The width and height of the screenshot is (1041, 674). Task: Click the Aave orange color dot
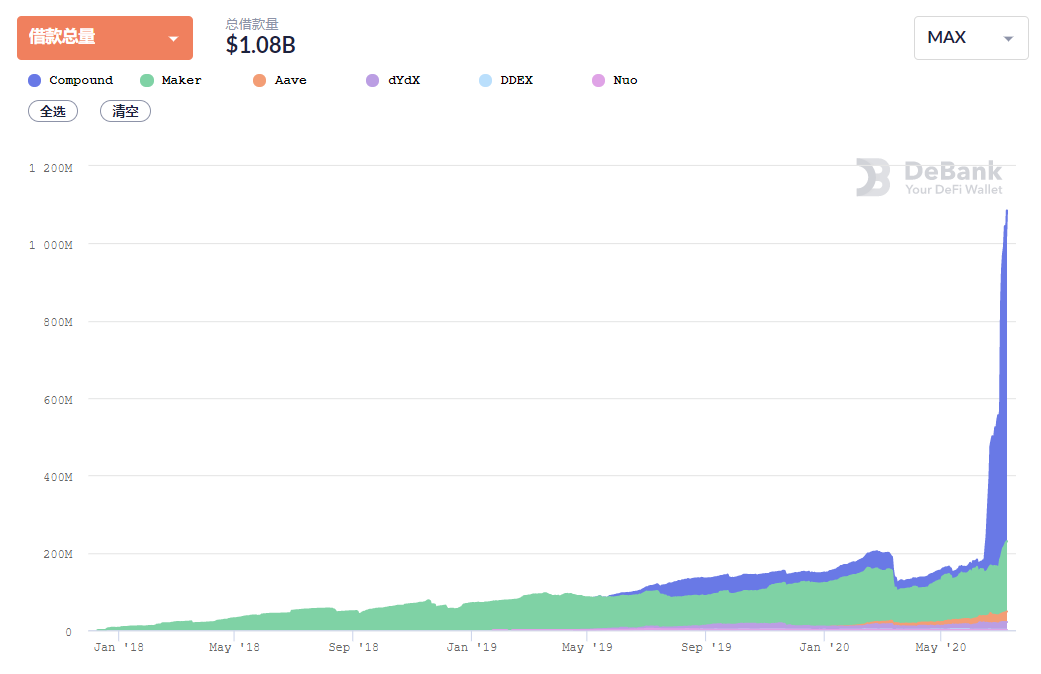[260, 80]
